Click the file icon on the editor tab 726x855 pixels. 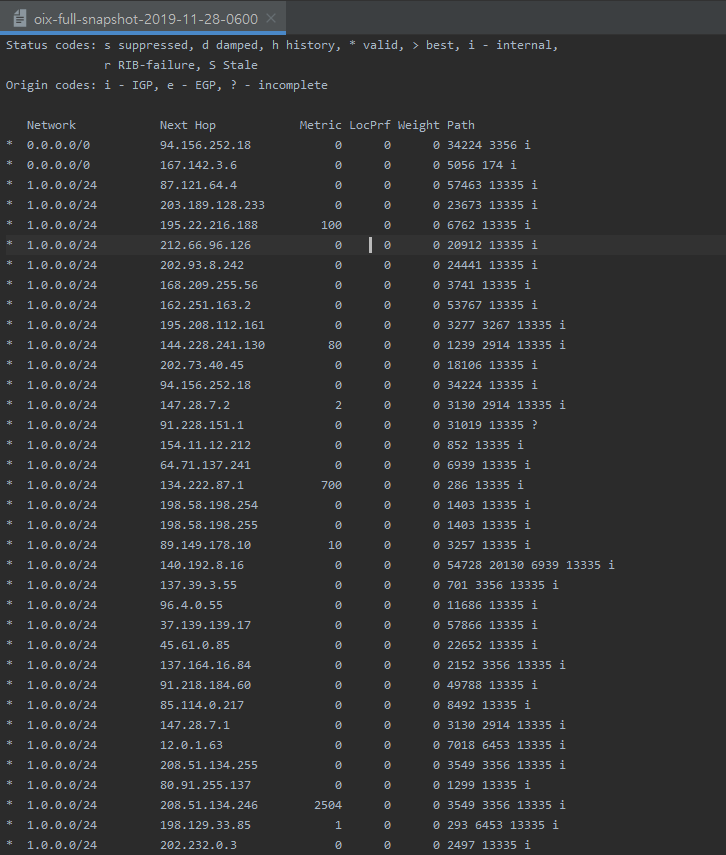pyautogui.click(x=20, y=19)
